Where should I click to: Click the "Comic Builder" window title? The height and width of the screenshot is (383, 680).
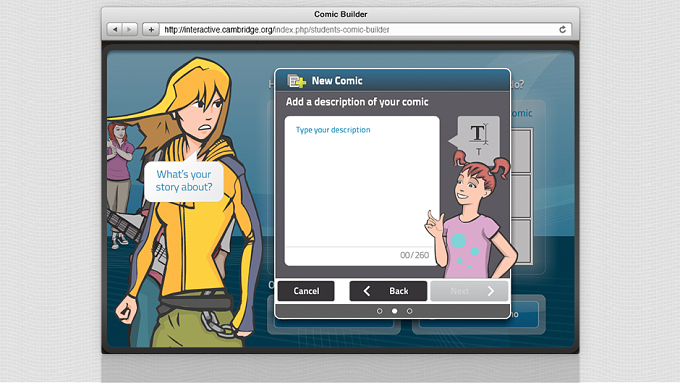(x=340, y=14)
